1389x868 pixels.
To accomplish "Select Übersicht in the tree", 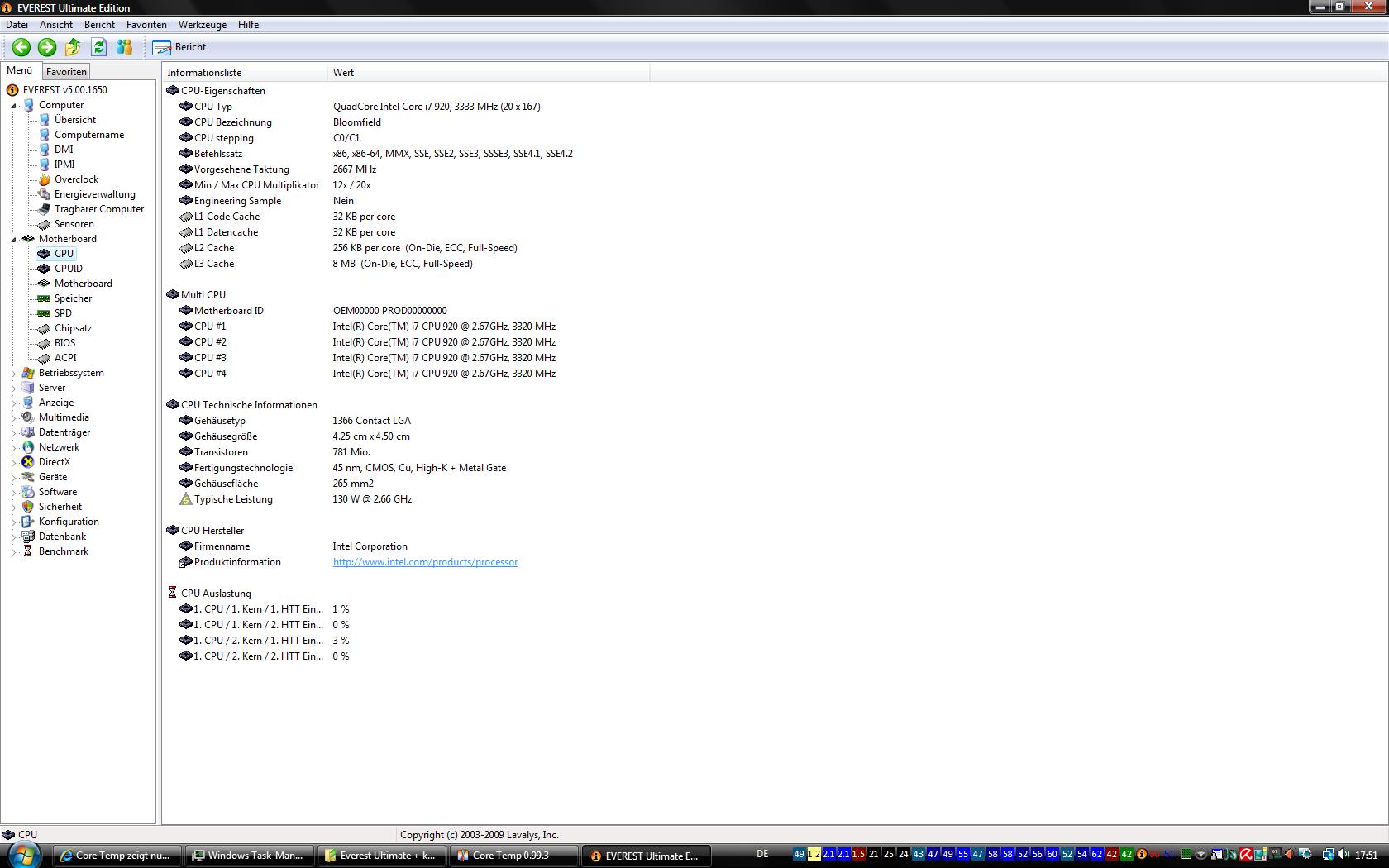I will point(74,120).
